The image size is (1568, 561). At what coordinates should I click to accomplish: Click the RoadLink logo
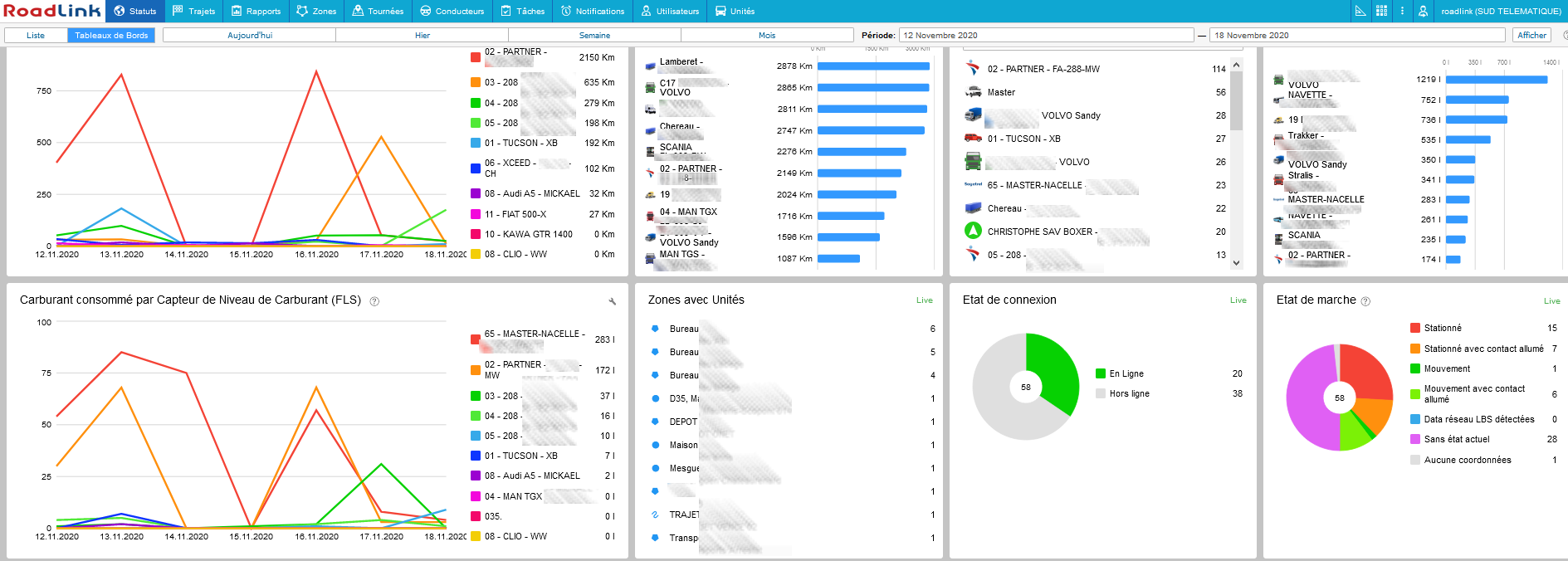51,11
